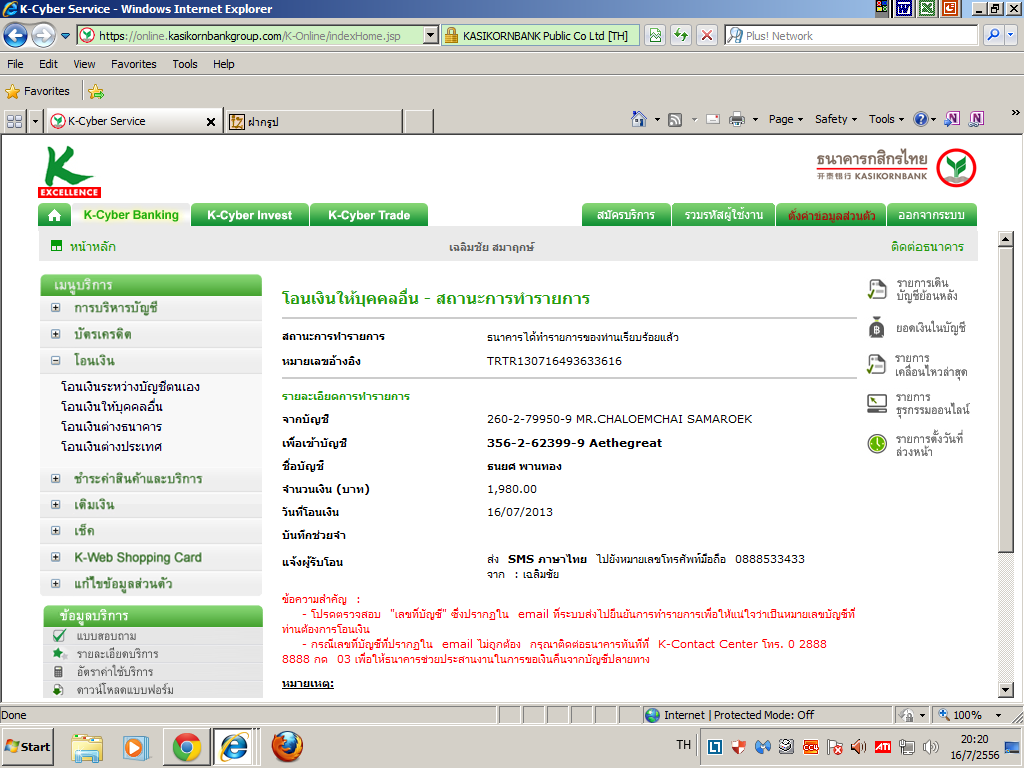Click the Favorites star icon
This screenshot has height=768, width=1024.
[x=12, y=91]
